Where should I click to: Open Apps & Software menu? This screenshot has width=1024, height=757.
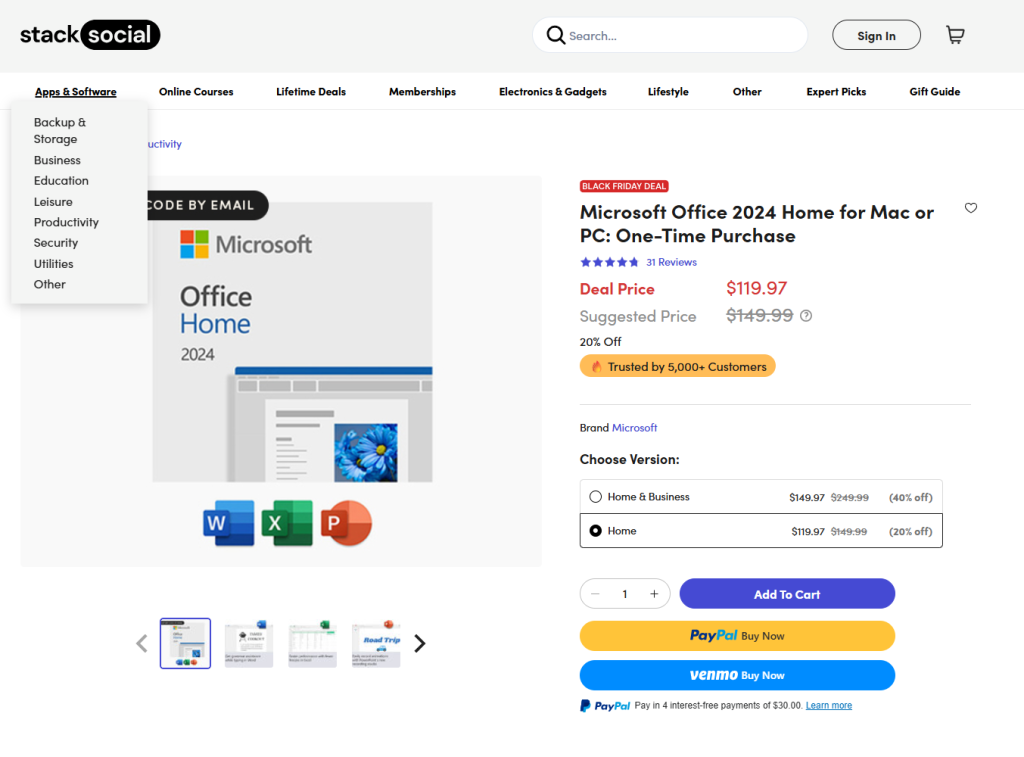75,92
